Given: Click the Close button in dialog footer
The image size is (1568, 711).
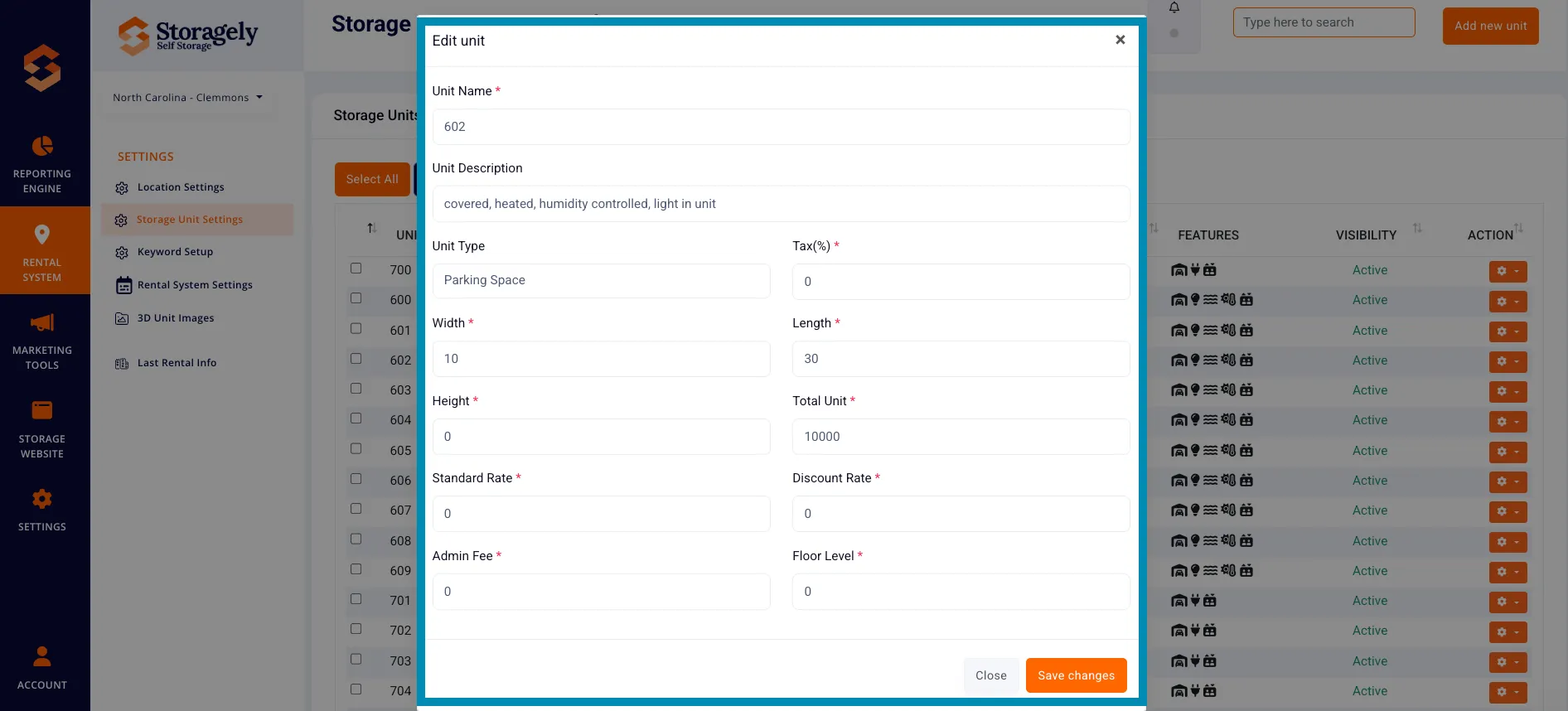Looking at the screenshot, I should [x=991, y=675].
